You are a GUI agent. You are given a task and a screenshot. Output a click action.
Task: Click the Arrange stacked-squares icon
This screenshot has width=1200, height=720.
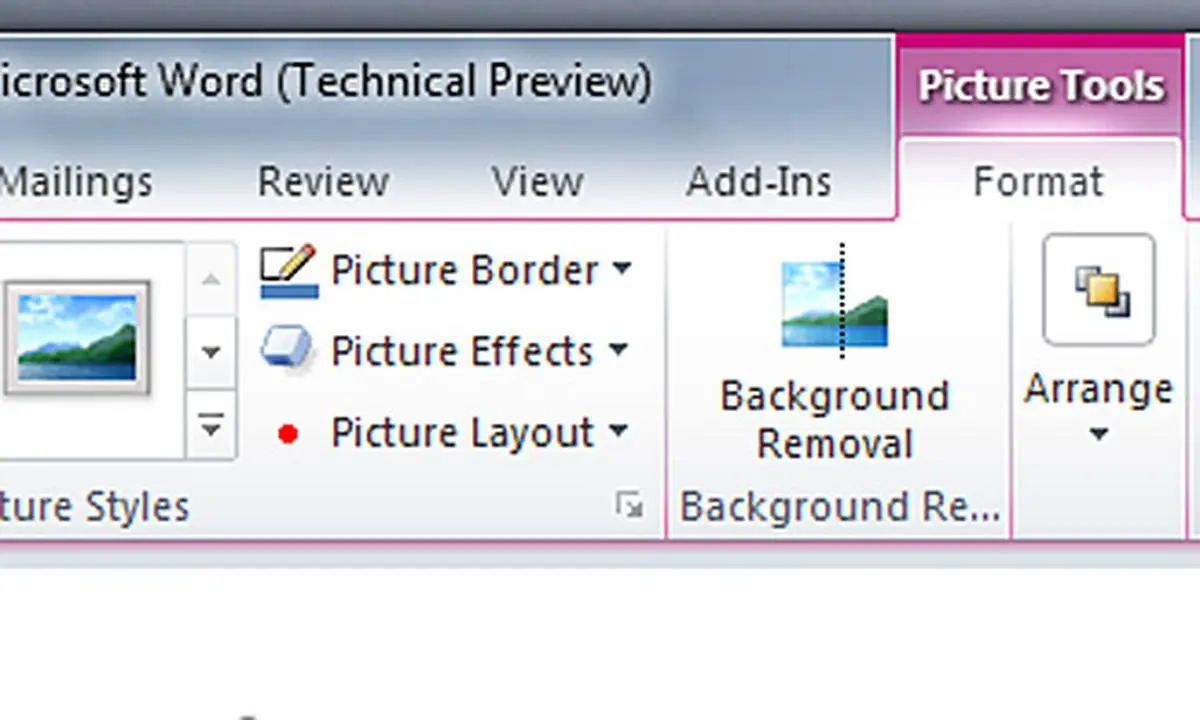click(x=1099, y=290)
